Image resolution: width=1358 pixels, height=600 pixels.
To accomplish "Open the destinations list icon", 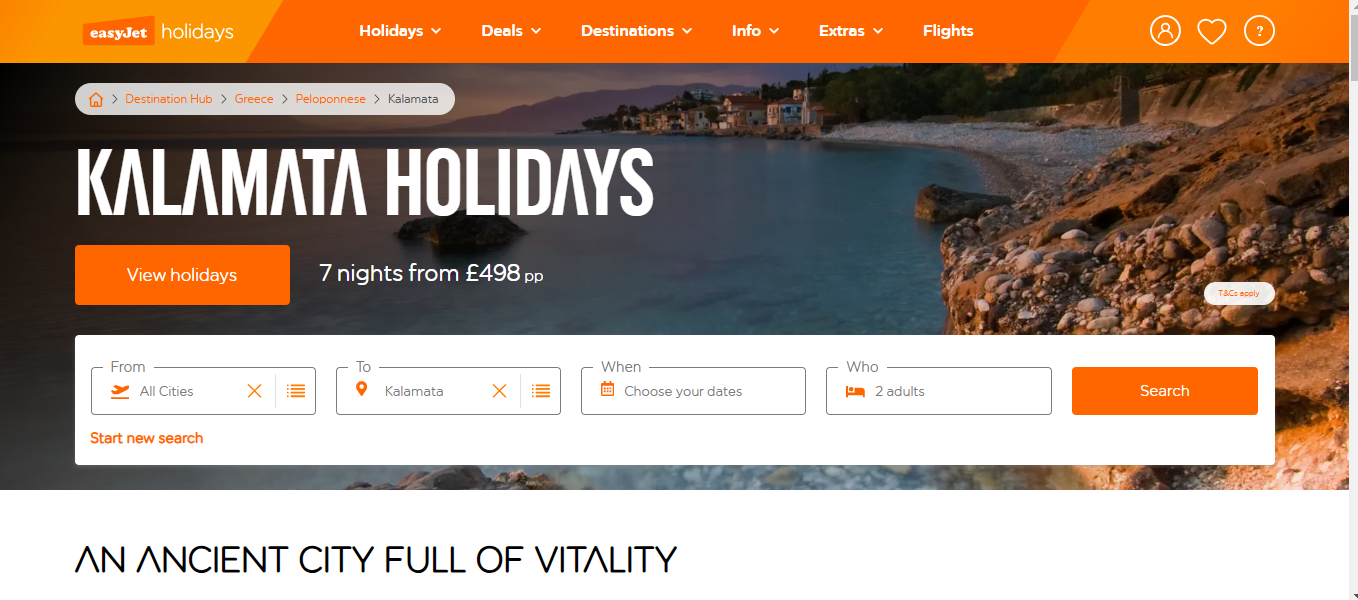I will (x=541, y=391).
